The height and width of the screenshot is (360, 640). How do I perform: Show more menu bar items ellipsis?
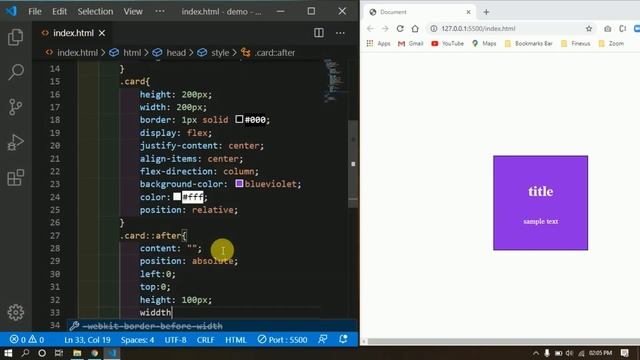click(160, 11)
